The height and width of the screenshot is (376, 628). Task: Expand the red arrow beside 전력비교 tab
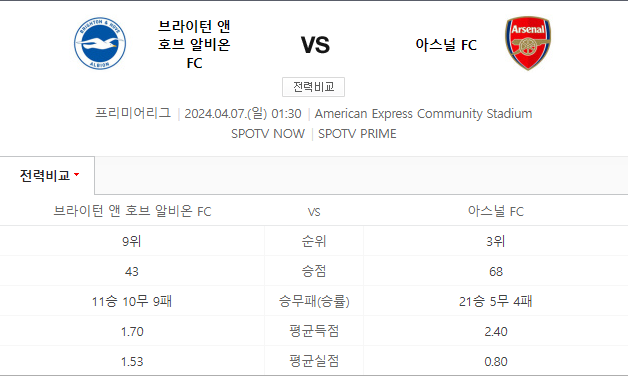[x=76, y=175]
